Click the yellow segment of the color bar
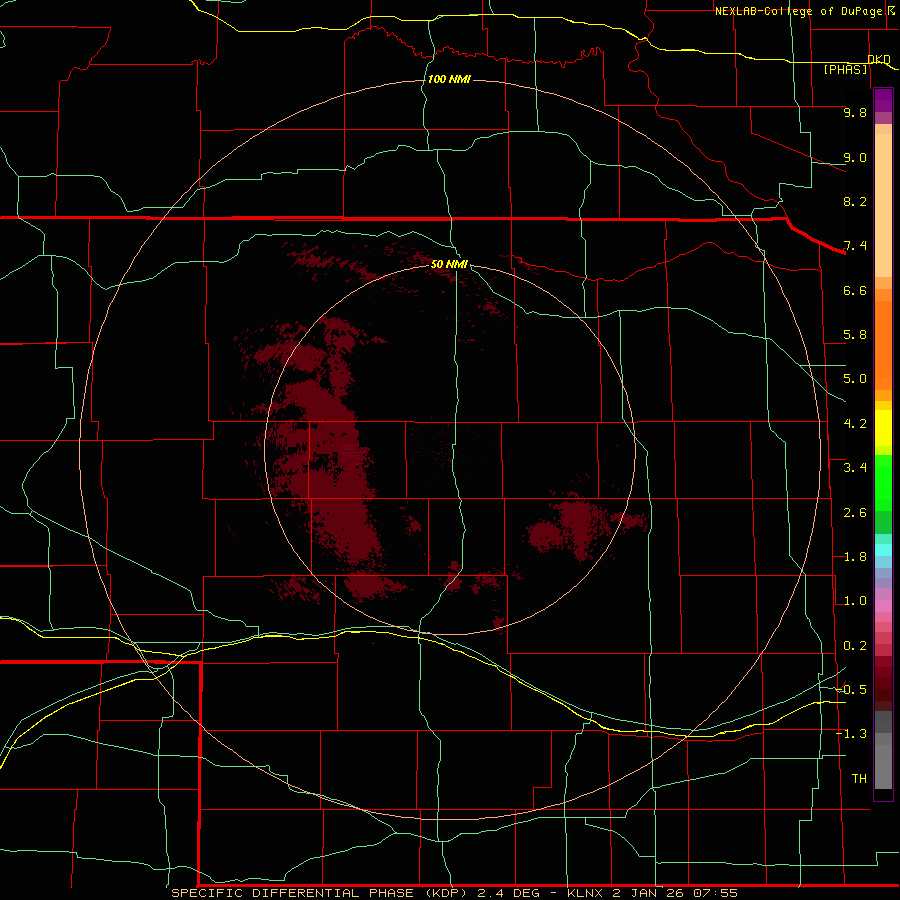900x900 pixels. point(883,428)
